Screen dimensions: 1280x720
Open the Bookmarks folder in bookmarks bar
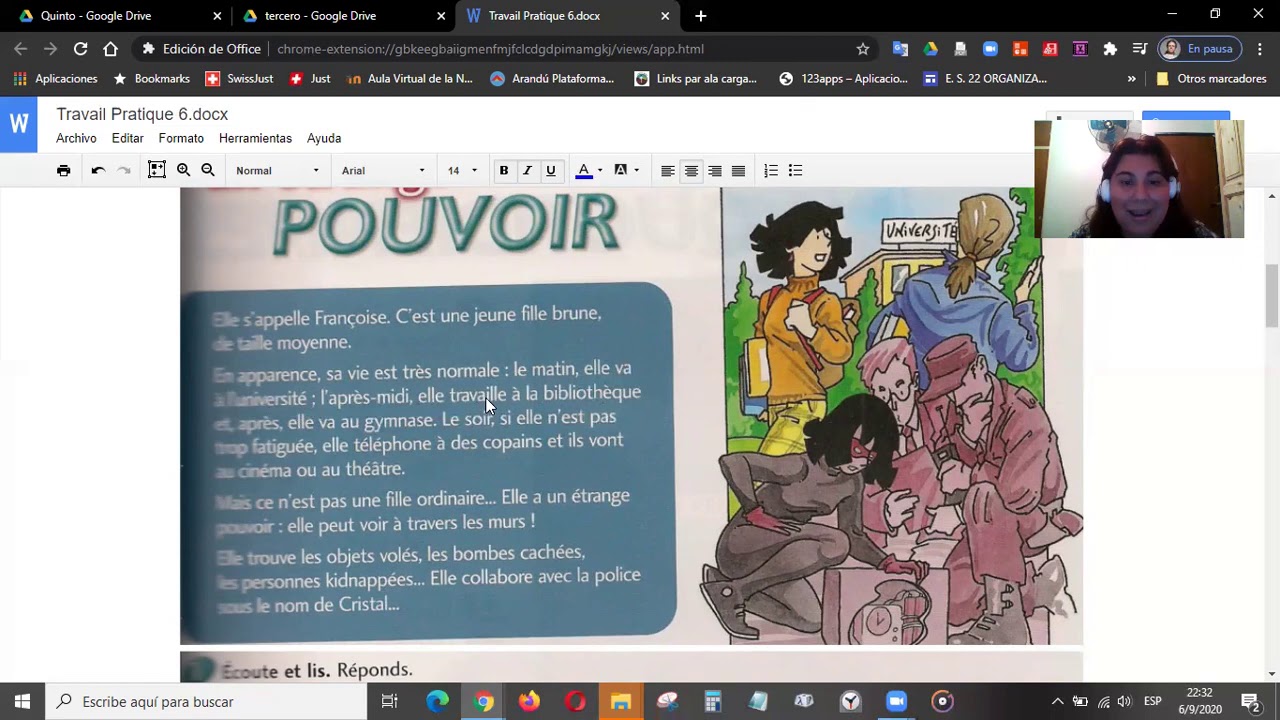coord(151,79)
